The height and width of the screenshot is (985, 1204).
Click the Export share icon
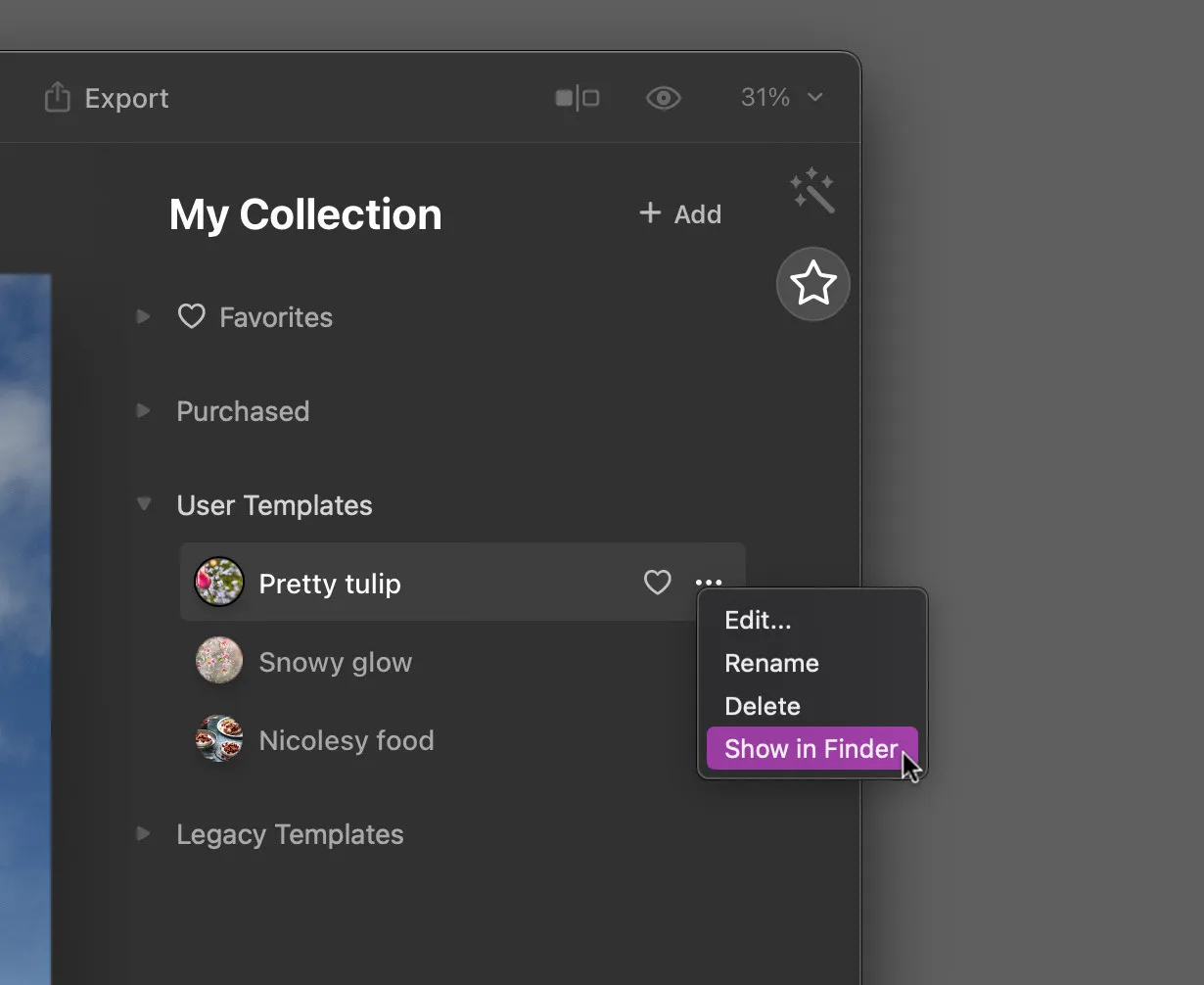point(58,98)
